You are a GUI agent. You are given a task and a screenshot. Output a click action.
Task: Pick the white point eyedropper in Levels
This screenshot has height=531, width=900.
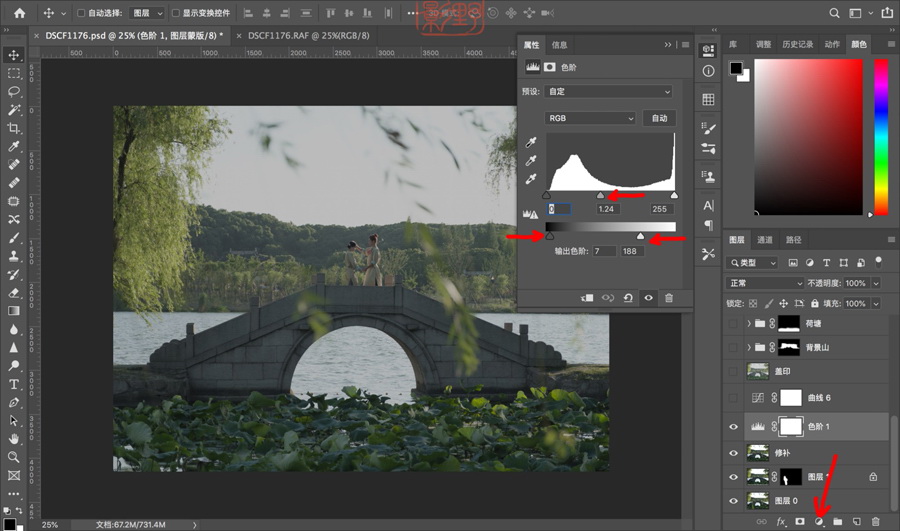531,179
